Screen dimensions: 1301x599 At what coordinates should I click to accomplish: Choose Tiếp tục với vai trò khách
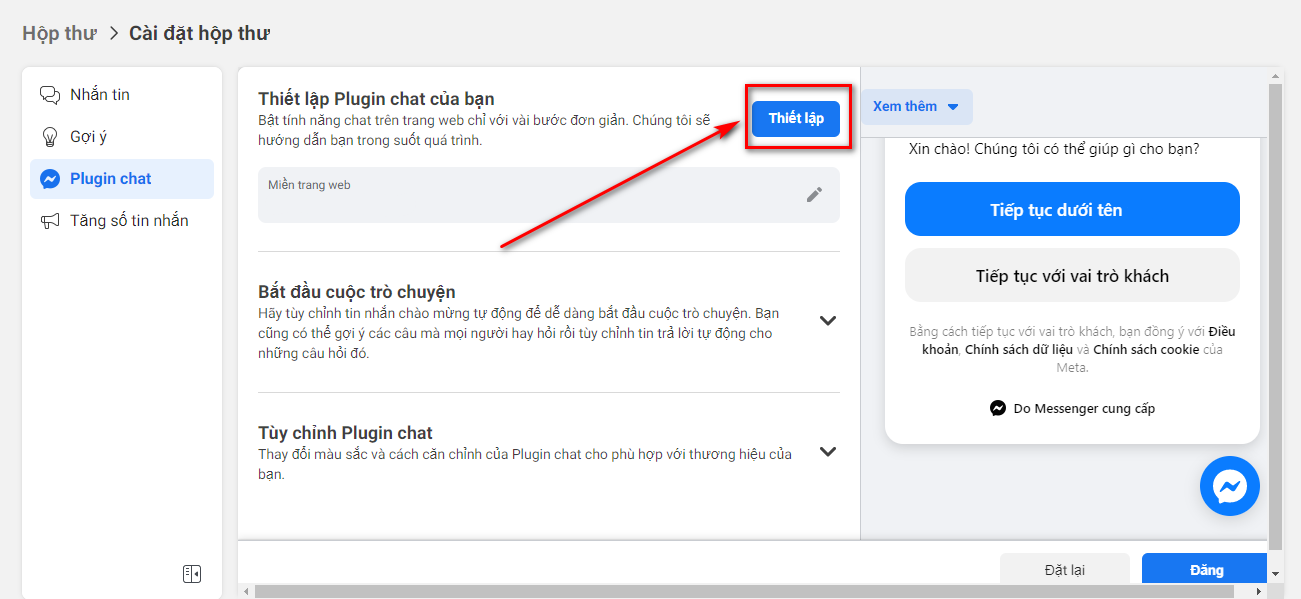[1071, 276]
